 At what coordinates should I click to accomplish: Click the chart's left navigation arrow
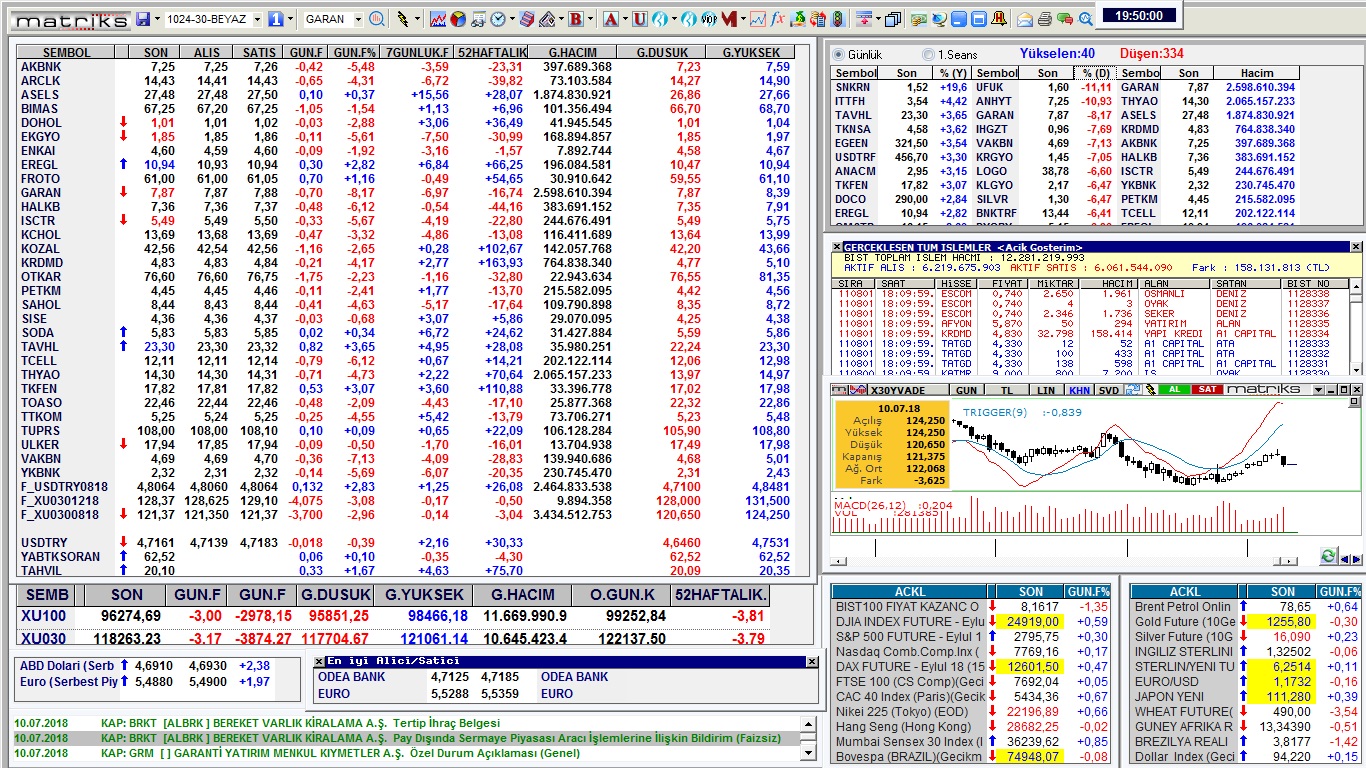point(1343,558)
